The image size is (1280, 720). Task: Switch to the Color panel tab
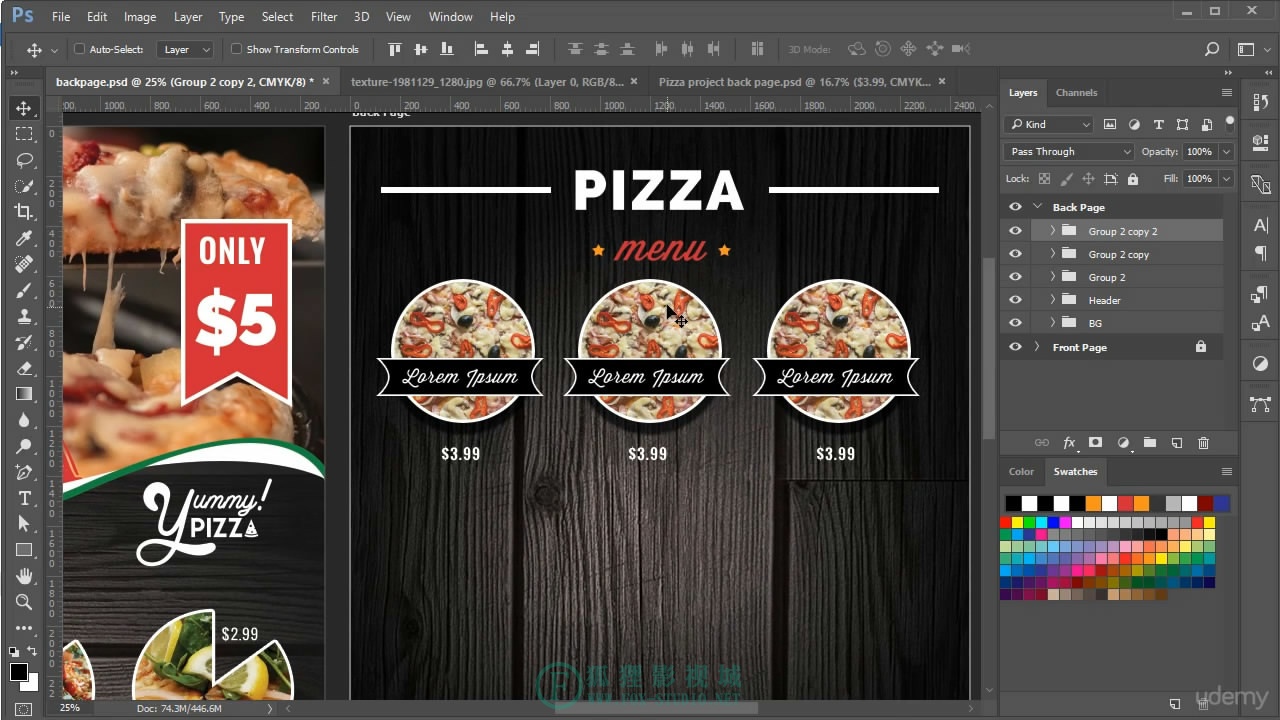pos(1021,472)
